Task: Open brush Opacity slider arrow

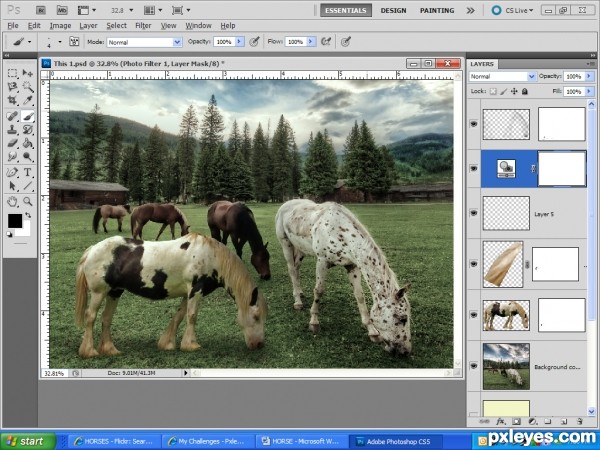Action: [x=240, y=42]
